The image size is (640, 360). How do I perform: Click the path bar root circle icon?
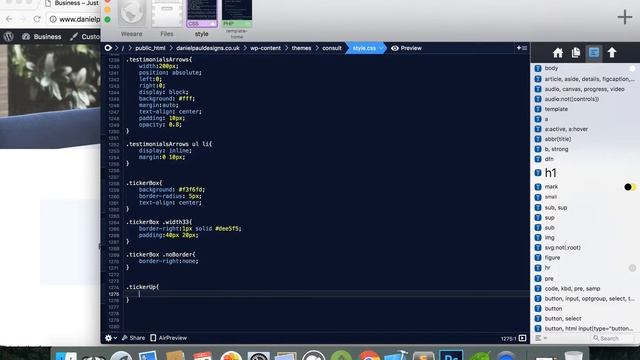pyautogui.click(x=108, y=48)
